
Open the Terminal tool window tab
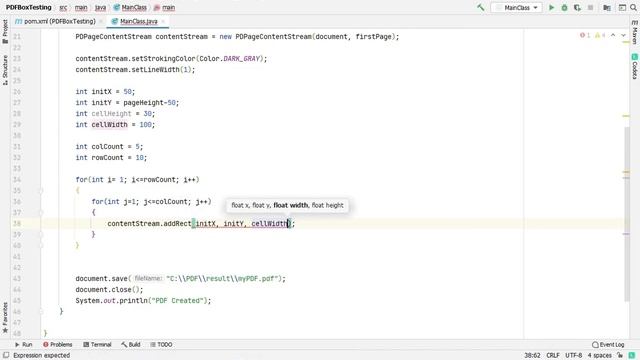97,344
